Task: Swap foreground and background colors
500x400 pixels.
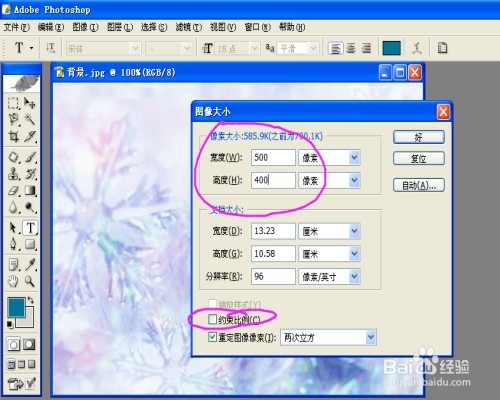Action: coord(30,300)
